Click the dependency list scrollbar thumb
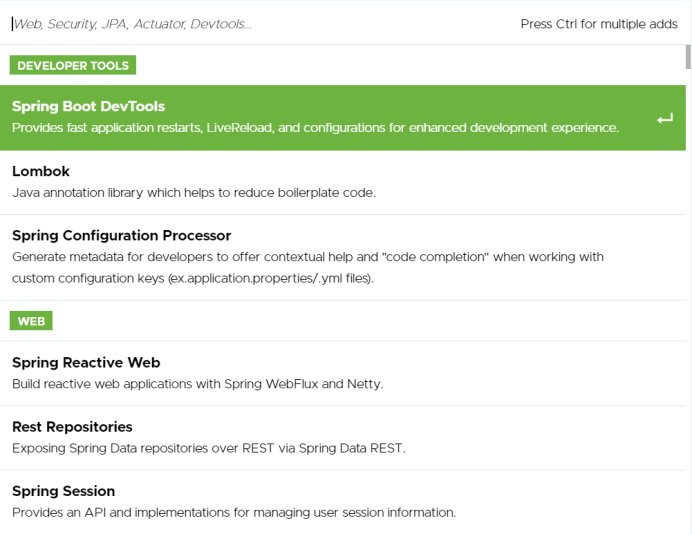 [688, 57]
